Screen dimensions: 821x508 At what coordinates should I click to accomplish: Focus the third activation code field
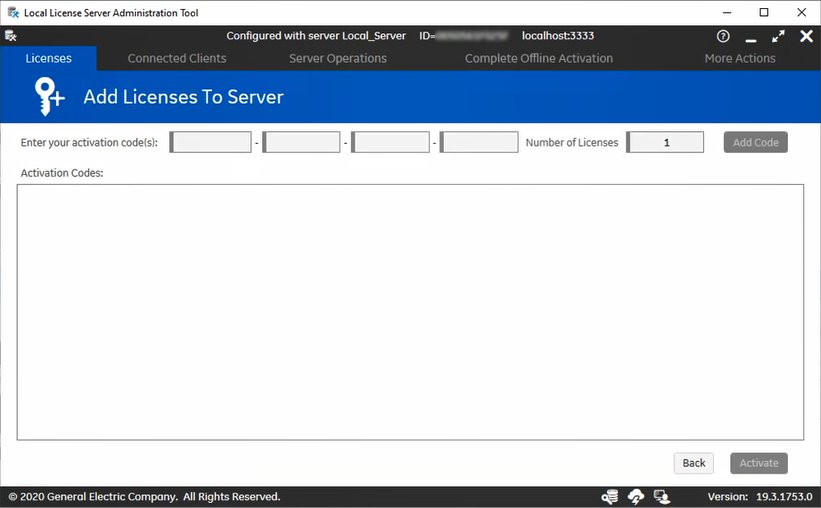390,142
